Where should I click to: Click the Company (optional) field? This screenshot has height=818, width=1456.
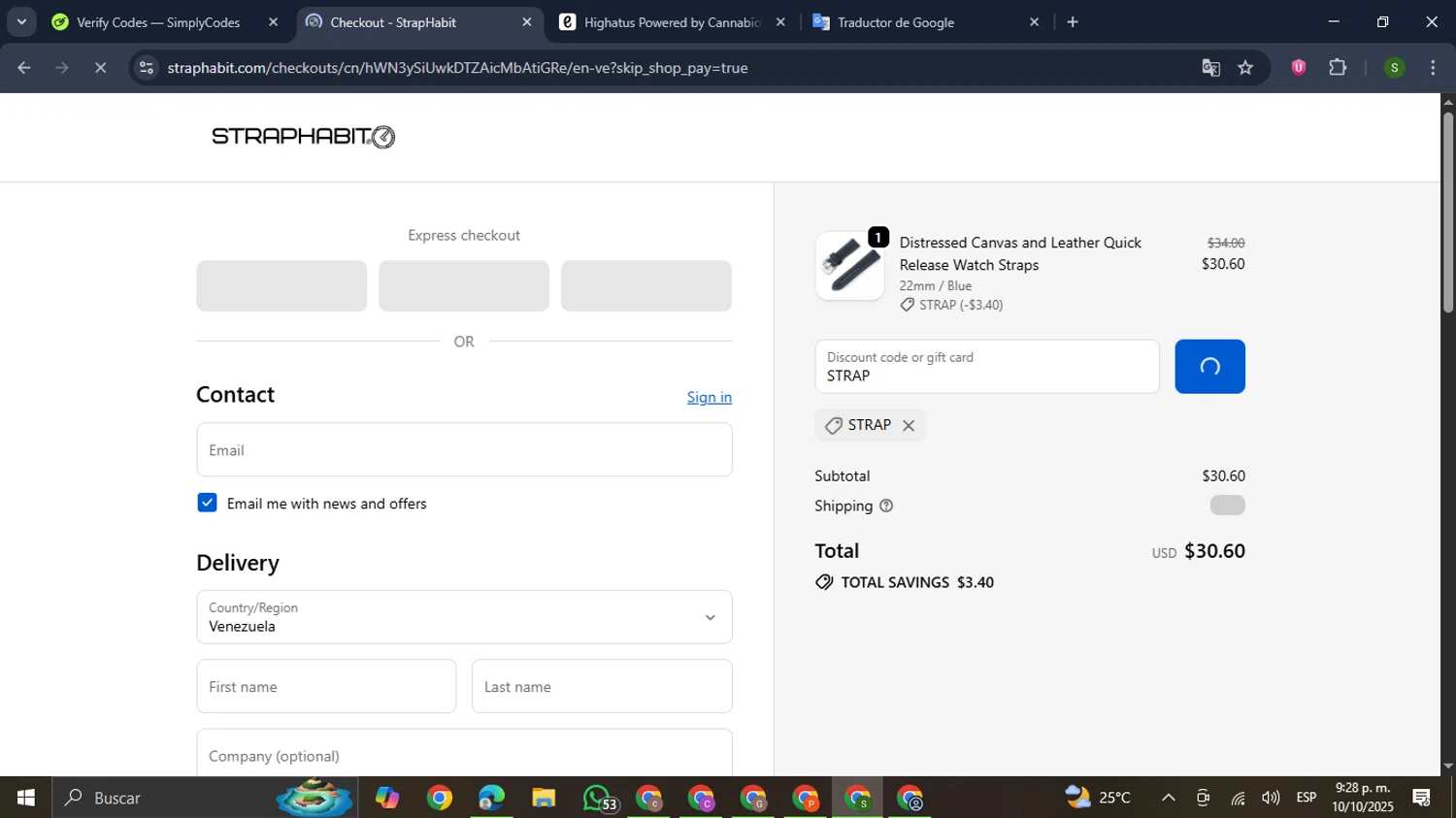464,753
